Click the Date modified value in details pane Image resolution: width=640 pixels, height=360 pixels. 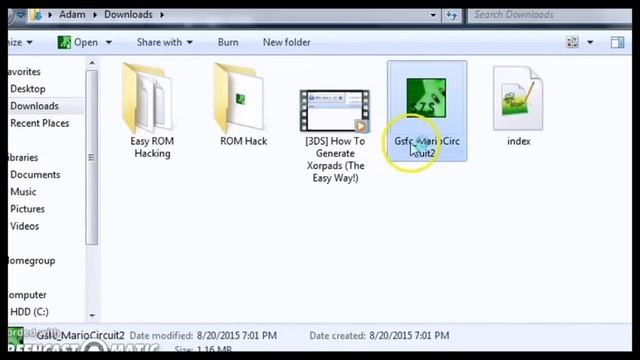click(x=237, y=336)
